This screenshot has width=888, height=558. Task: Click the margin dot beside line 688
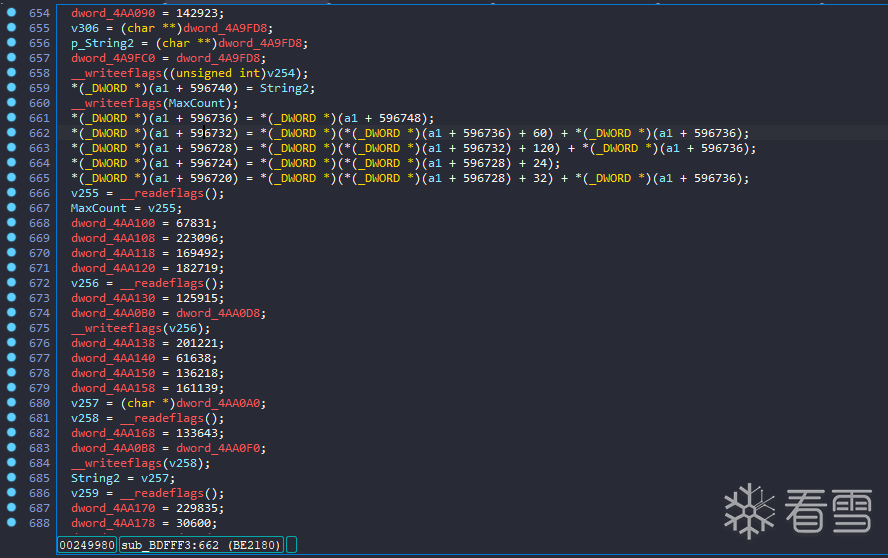[x=12, y=523]
